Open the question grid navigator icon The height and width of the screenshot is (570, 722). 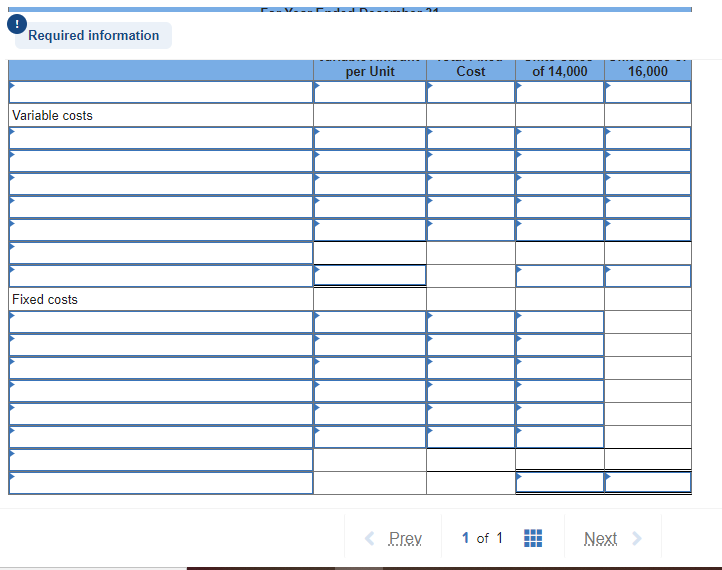pos(533,538)
